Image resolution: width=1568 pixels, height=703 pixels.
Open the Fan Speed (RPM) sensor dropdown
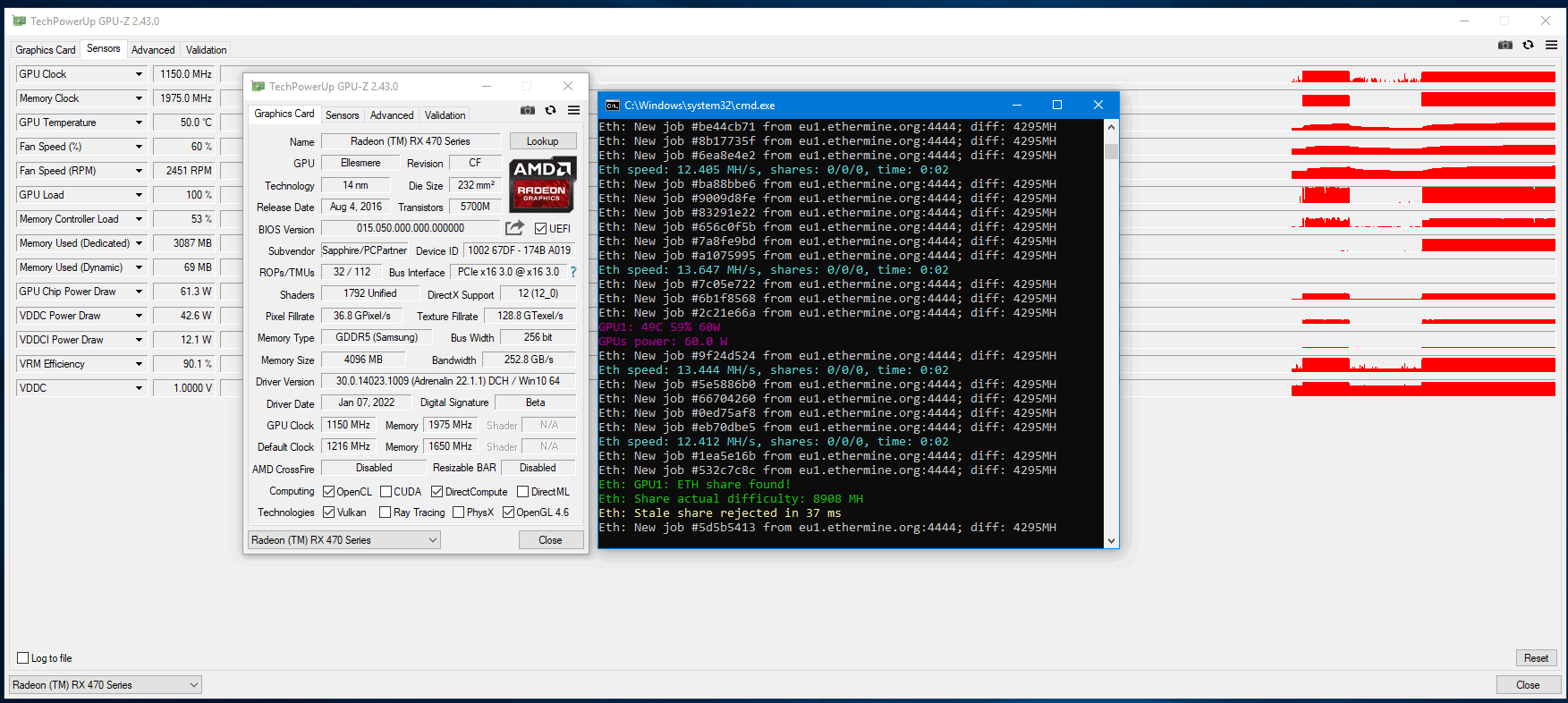[139, 171]
